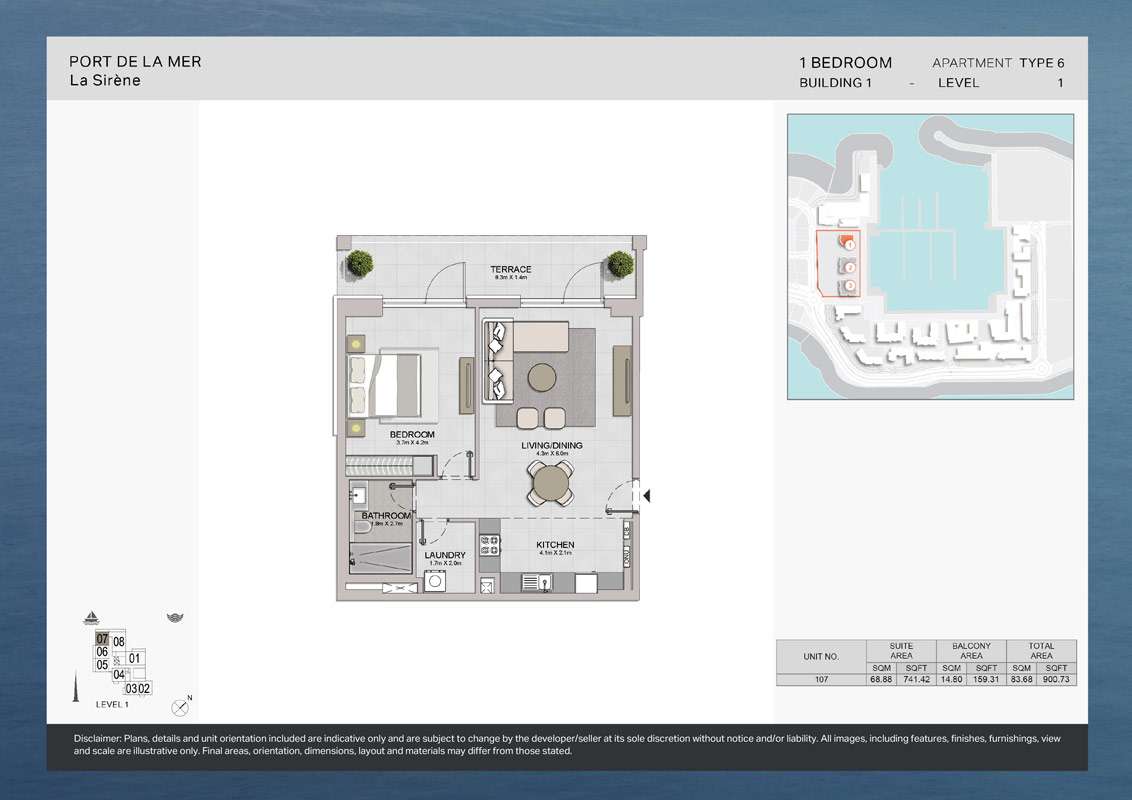Screen dimensions: 1132x800
Task: Select highlighted unit 07 in the key plan
Action: click(x=102, y=639)
